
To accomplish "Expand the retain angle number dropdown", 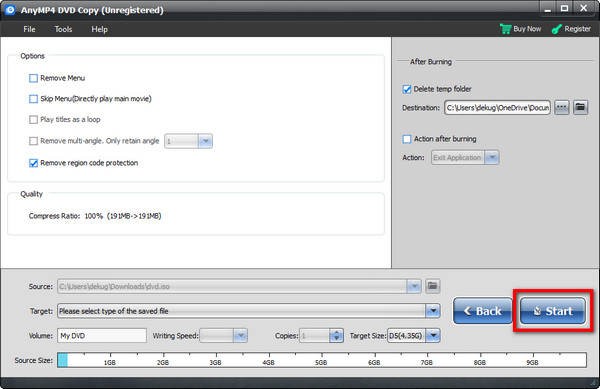I will click(x=205, y=141).
